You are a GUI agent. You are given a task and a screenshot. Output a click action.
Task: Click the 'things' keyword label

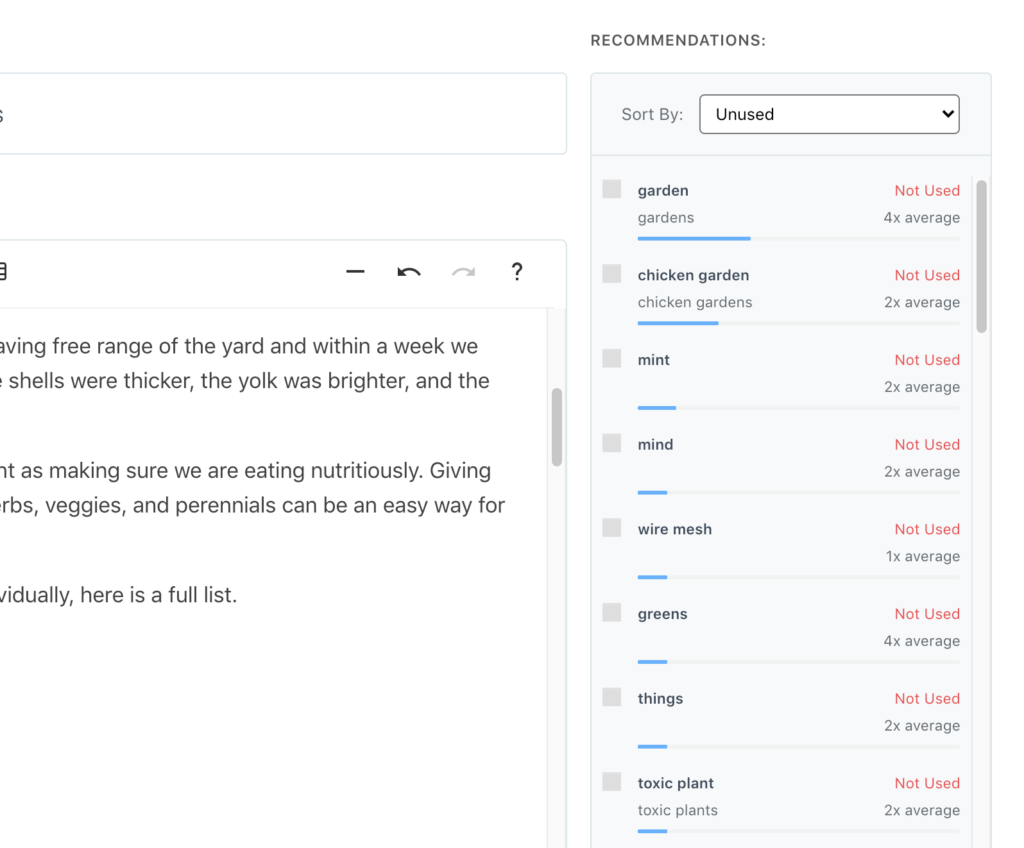tap(660, 699)
